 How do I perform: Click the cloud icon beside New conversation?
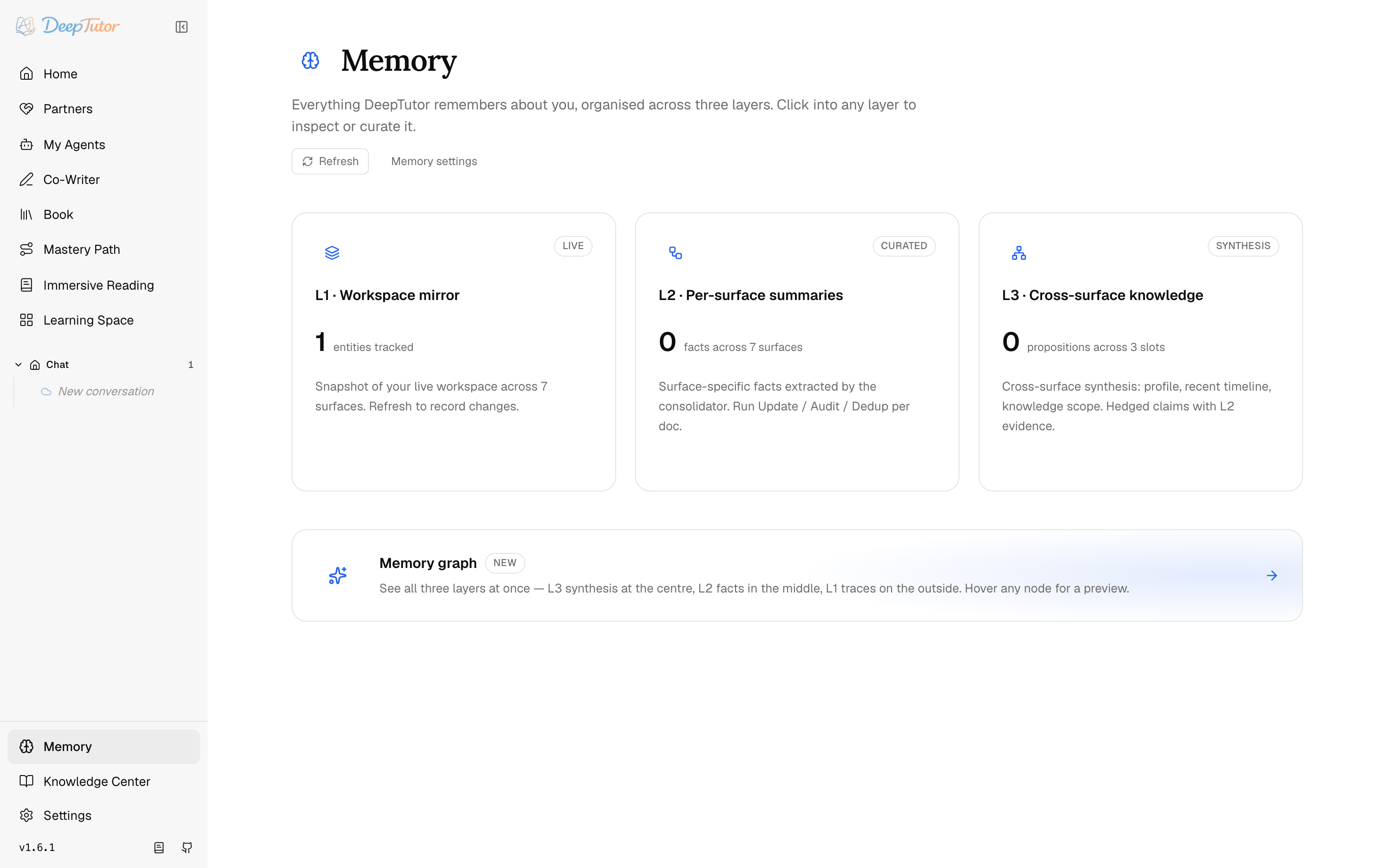point(47,392)
